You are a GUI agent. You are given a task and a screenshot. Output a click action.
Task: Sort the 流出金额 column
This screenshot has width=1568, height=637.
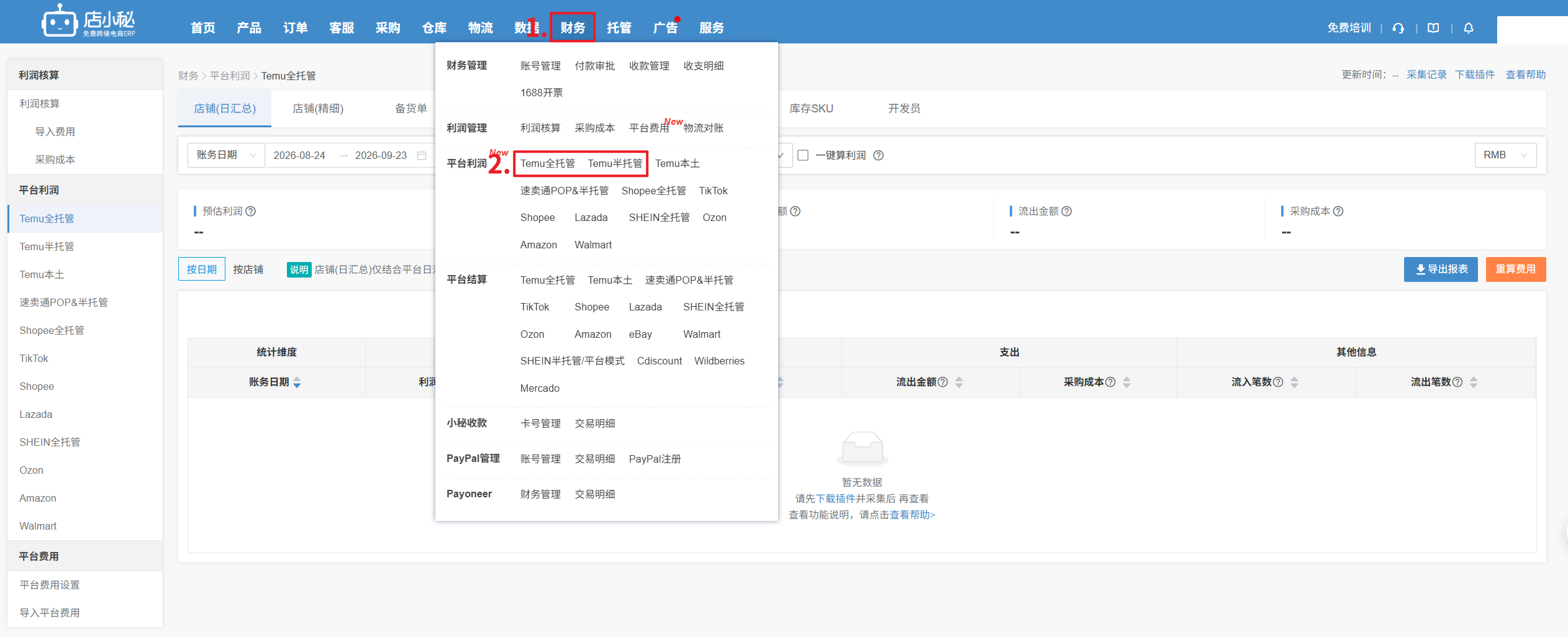tap(959, 382)
